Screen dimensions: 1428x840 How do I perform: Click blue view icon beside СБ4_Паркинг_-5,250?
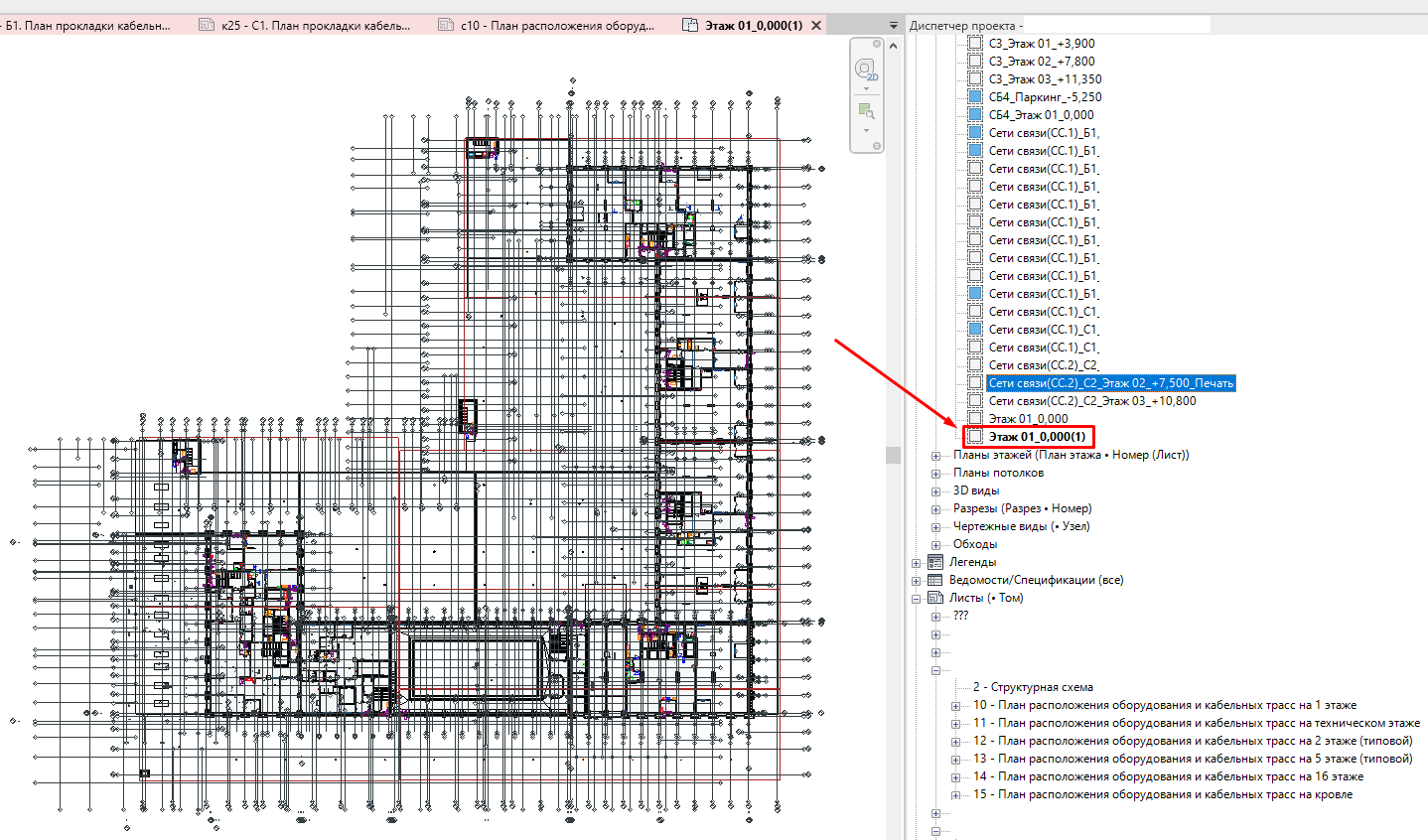[975, 97]
